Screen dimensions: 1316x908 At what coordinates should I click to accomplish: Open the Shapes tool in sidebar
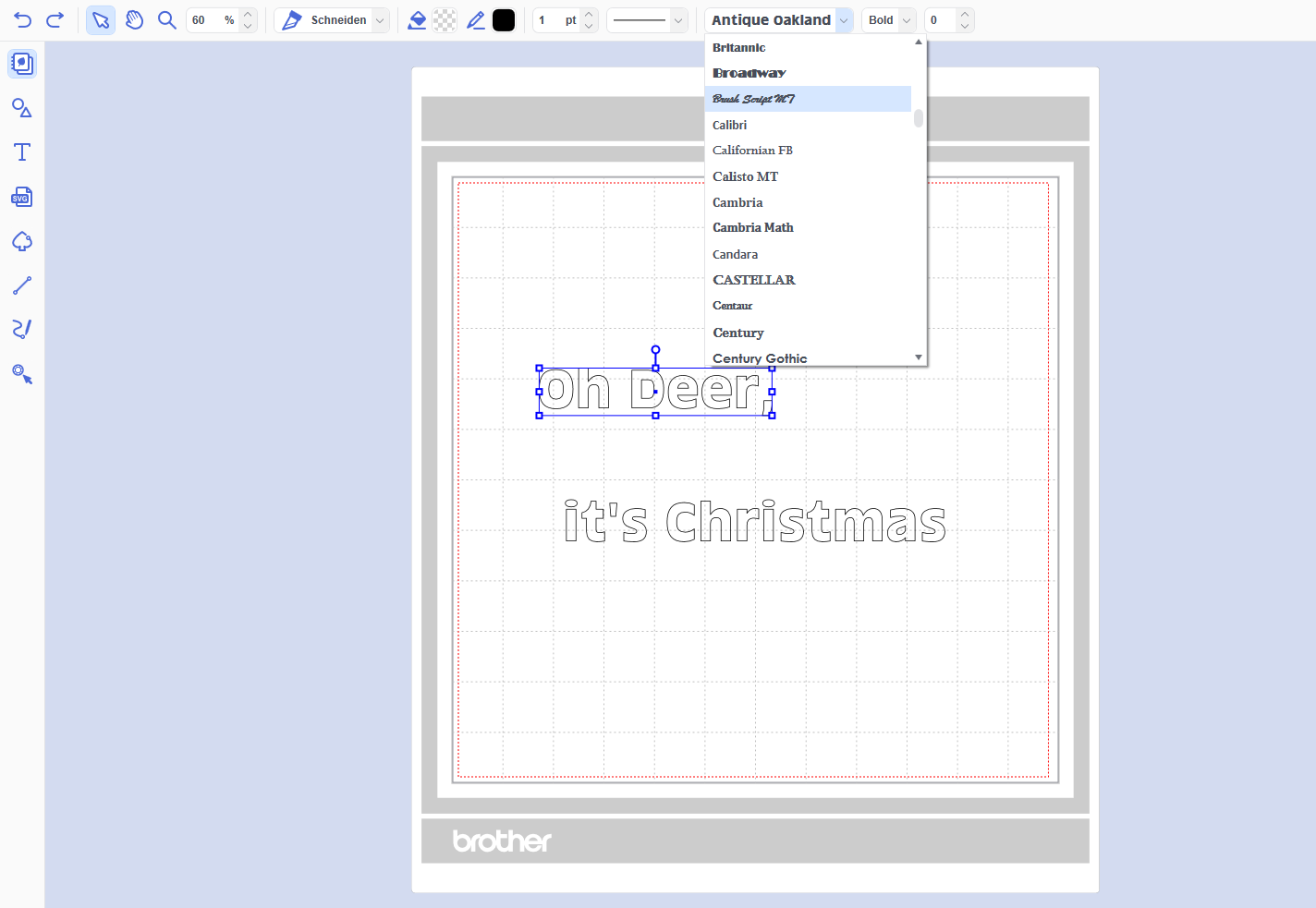(x=22, y=108)
